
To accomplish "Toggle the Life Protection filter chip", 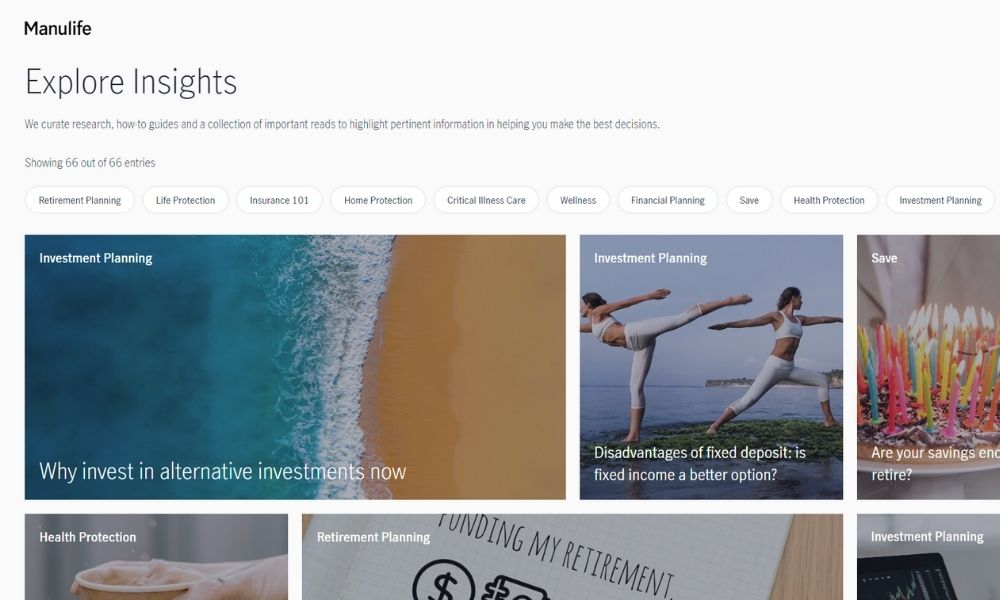I will pyautogui.click(x=186, y=200).
